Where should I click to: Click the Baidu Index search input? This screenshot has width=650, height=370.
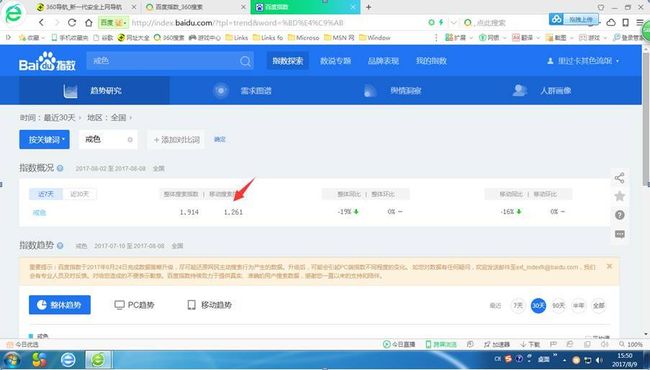[162, 61]
